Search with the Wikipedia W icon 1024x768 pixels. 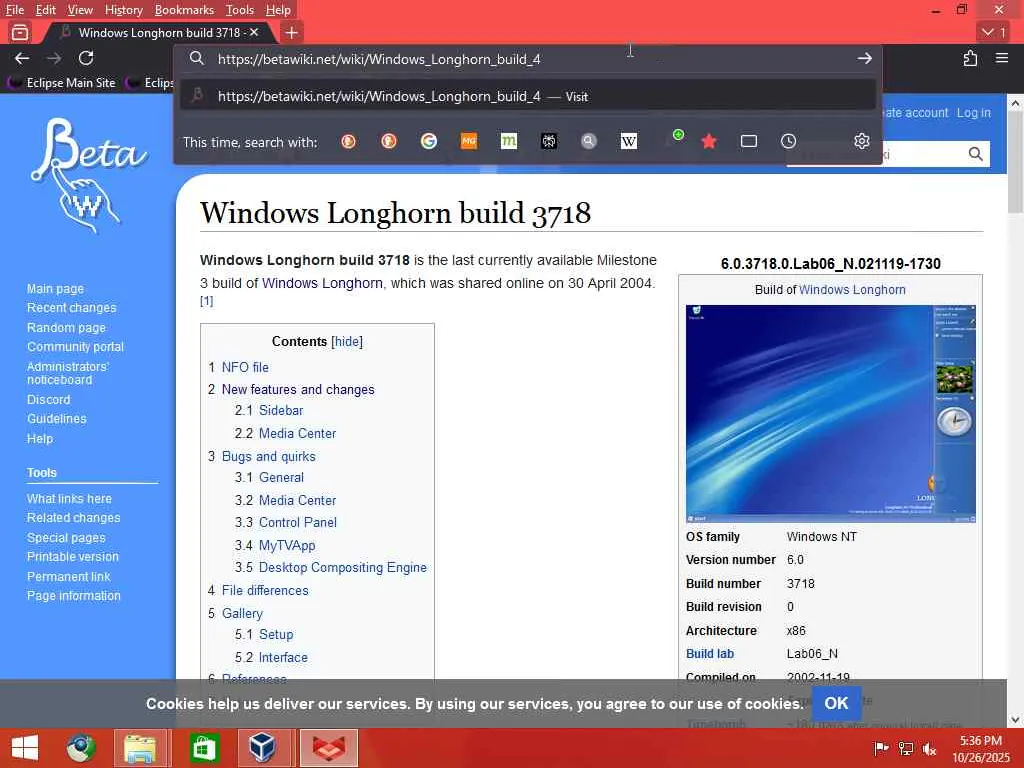tap(628, 141)
